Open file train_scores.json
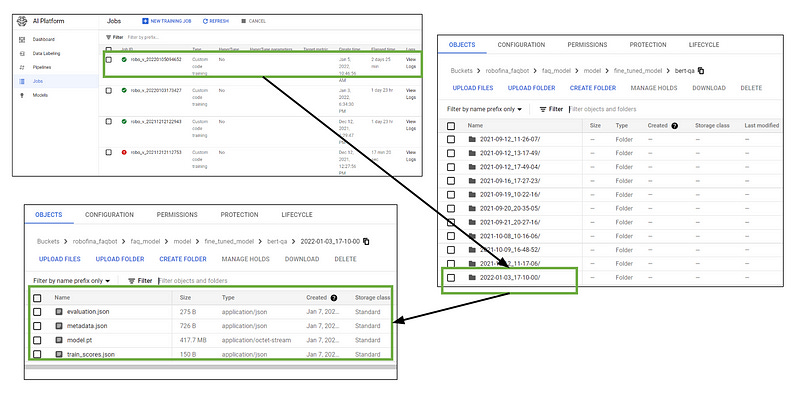Viewport: 800px width, 393px height. (x=91, y=354)
